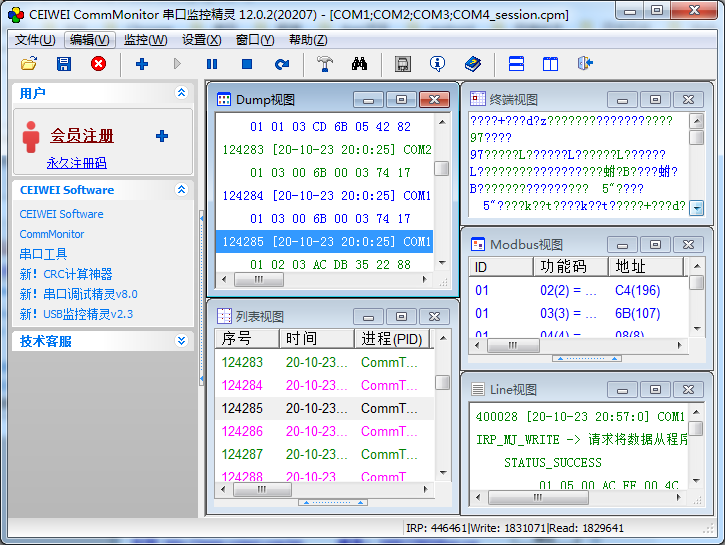
Task: Open the 设置(X) menu
Action: tap(202, 40)
